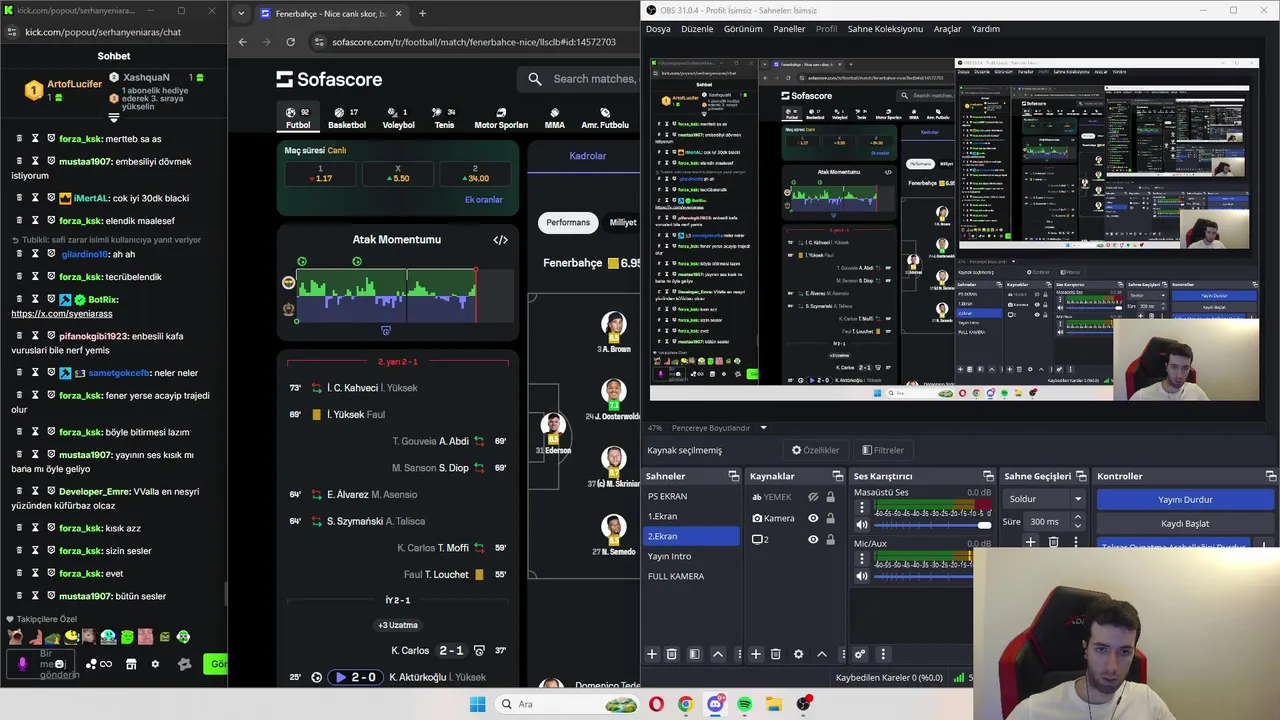Toggle visibility of YEMEK source
Screen dimensions: 1280x720
click(x=813, y=497)
